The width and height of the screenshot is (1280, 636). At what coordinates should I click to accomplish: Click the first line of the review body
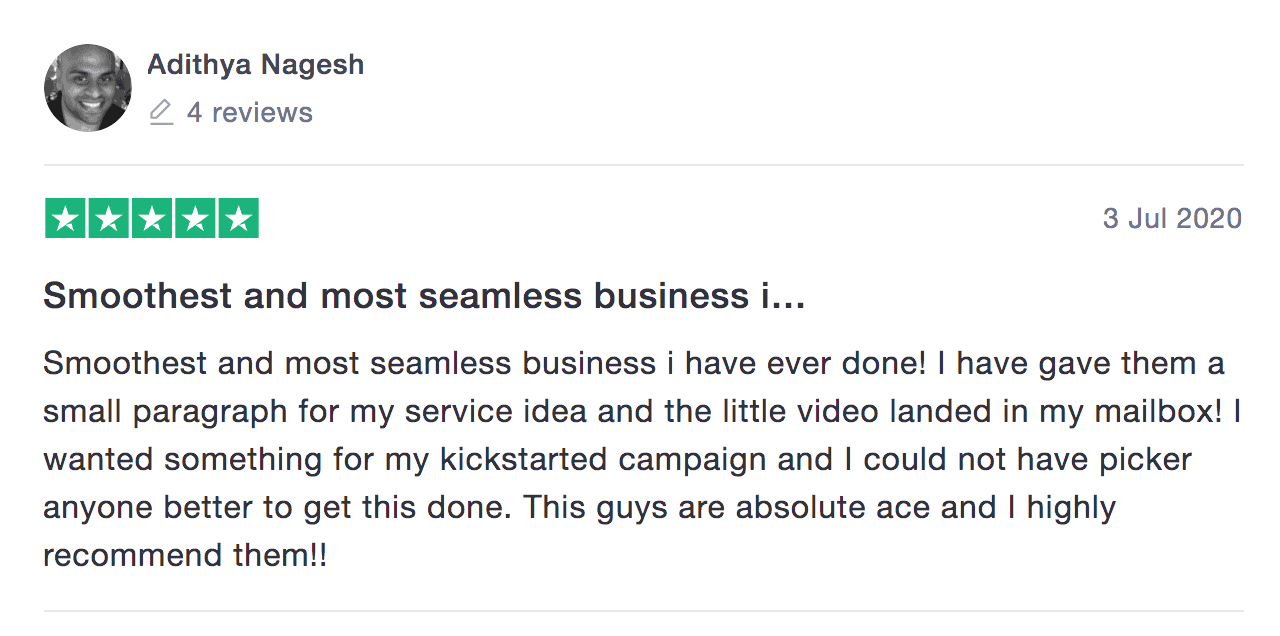[x=633, y=364]
